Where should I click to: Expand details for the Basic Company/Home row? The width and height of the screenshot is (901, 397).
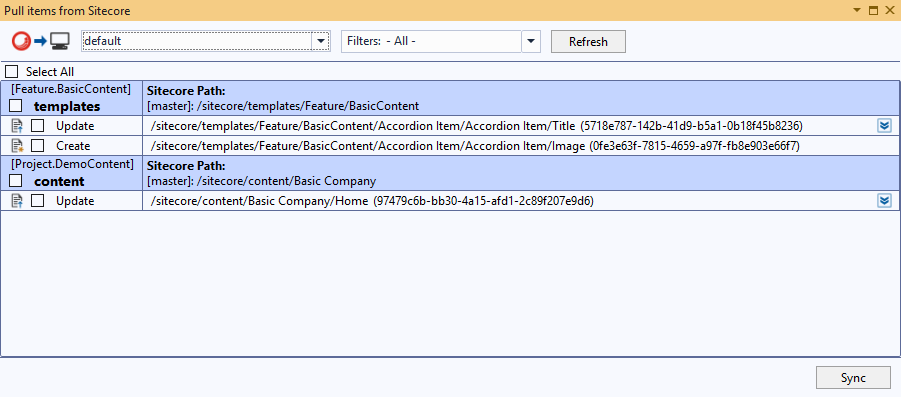coord(884,201)
